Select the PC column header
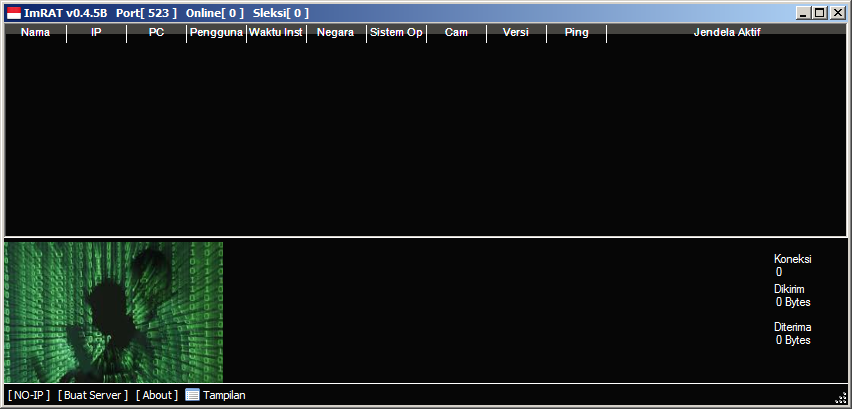The height and width of the screenshot is (409, 852). (x=156, y=33)
